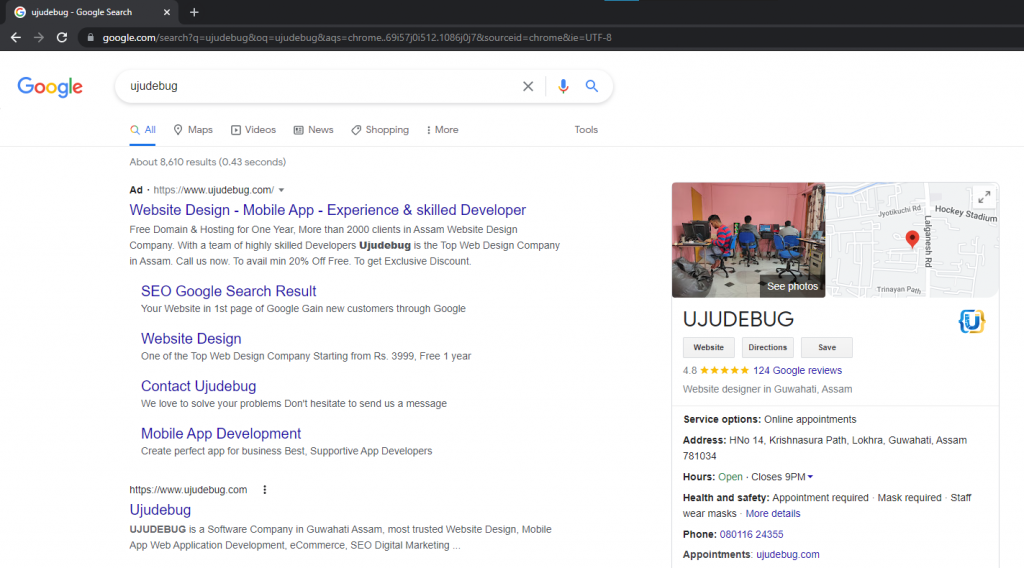Open the Website Design - Mobile App ad headline
This screenshot has height=568, width=1024.
coord(327,210)
